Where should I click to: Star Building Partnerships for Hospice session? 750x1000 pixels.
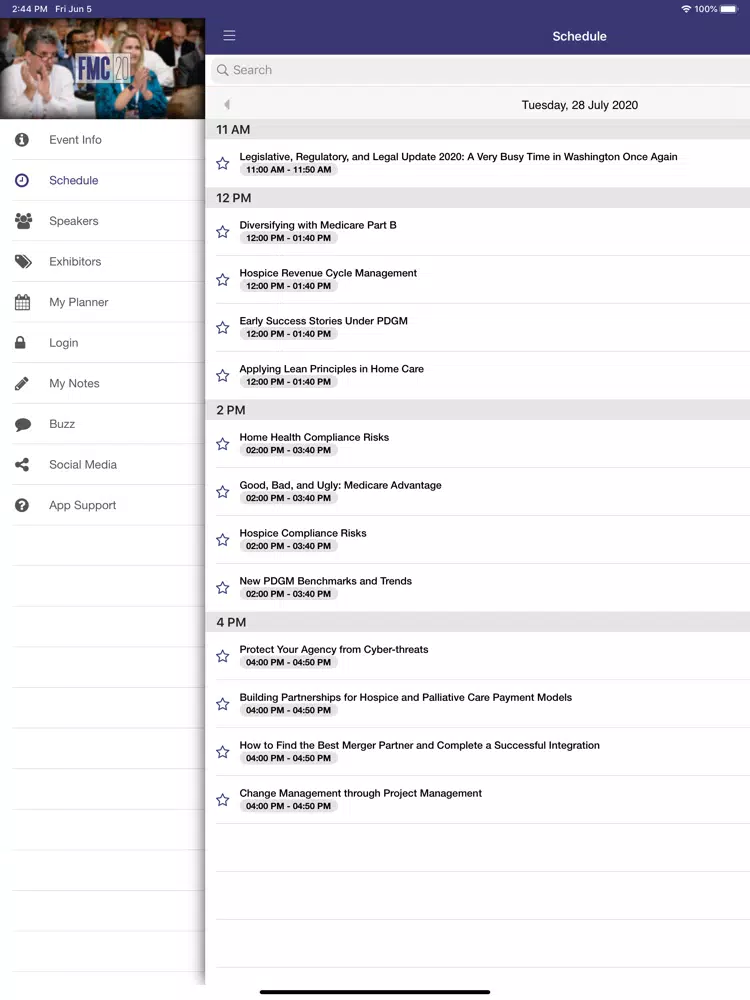click(x=223, y=703)
